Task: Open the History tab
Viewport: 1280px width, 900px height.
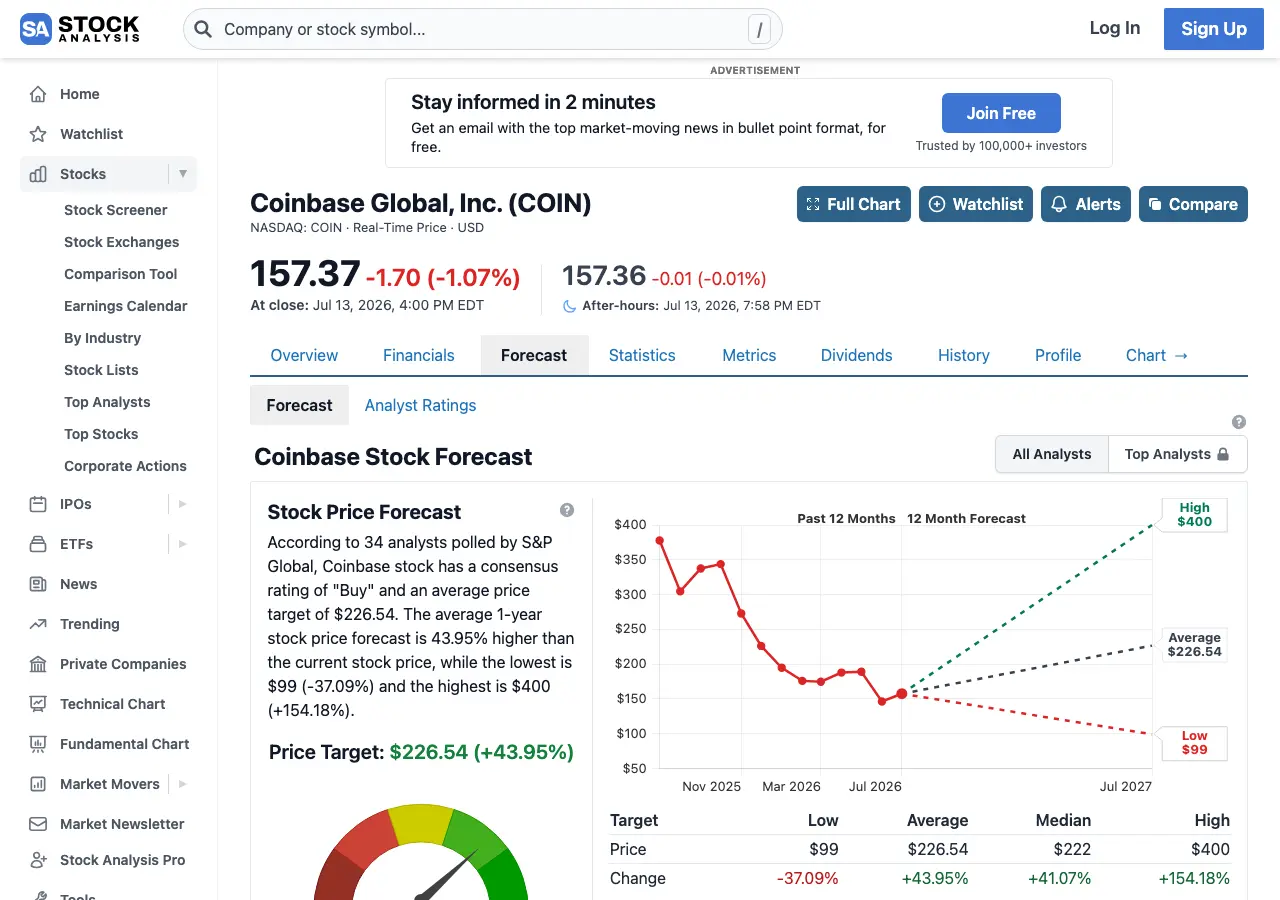Action: tap(964, 355)
